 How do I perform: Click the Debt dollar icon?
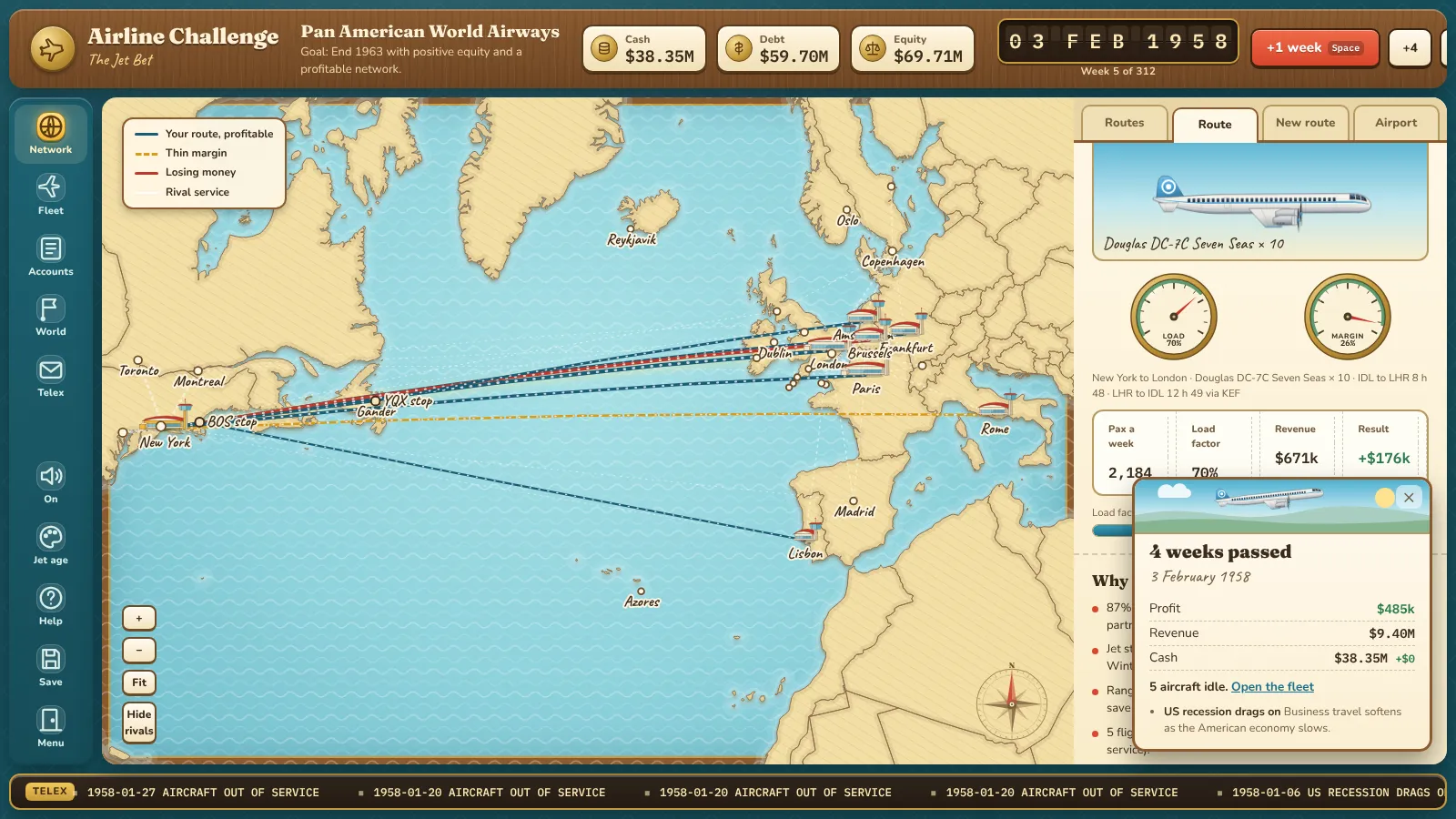coord(738,48)
